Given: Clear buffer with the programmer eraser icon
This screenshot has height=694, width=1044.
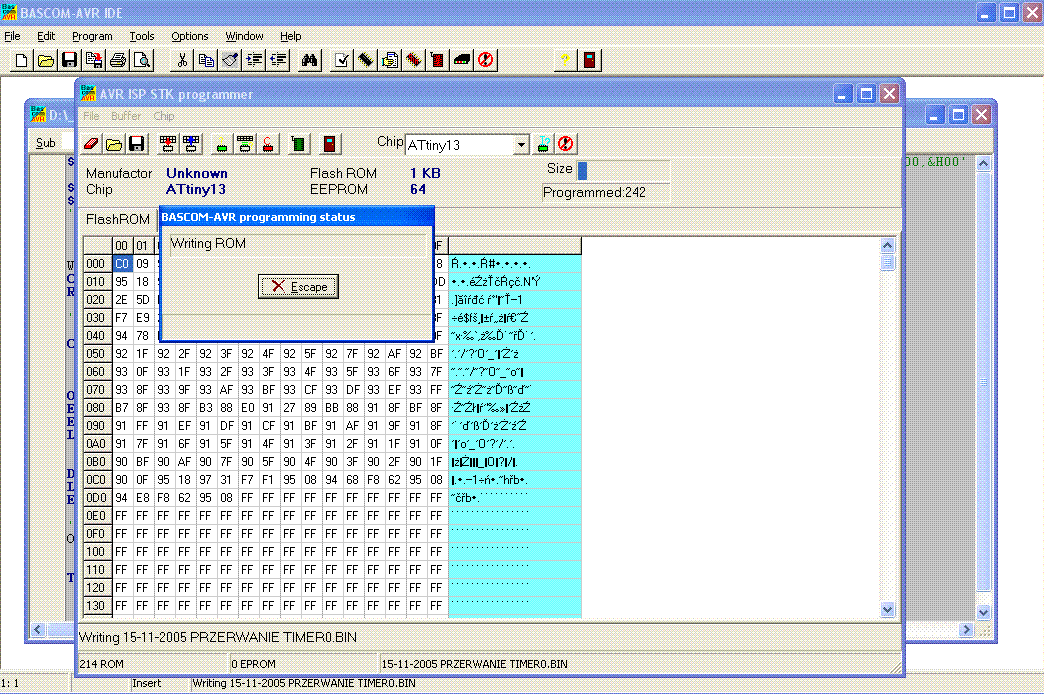Looking at the screenshot, I should pos(91,144).
